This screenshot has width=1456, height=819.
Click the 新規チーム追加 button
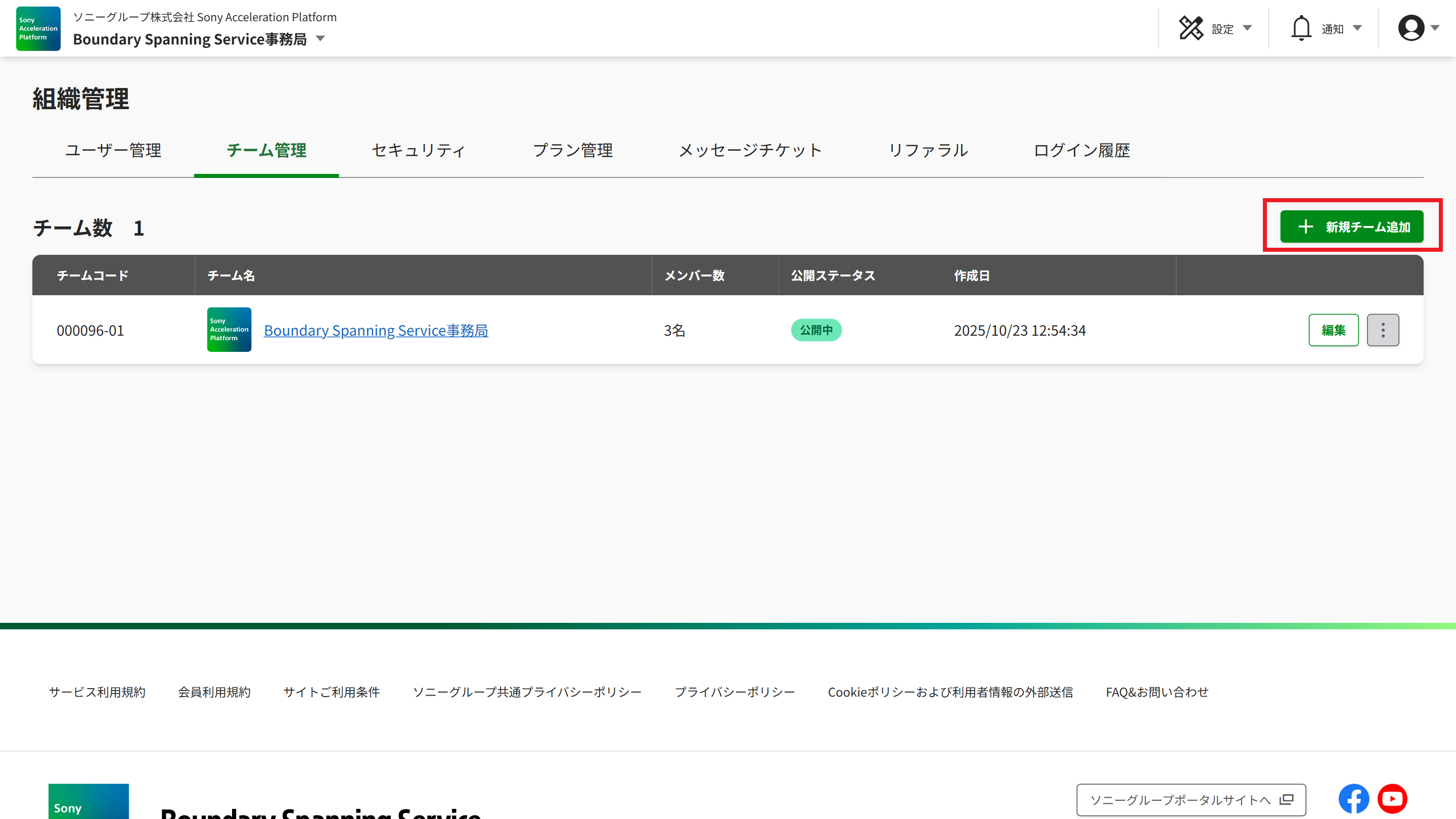click(x=1352, y=226)
